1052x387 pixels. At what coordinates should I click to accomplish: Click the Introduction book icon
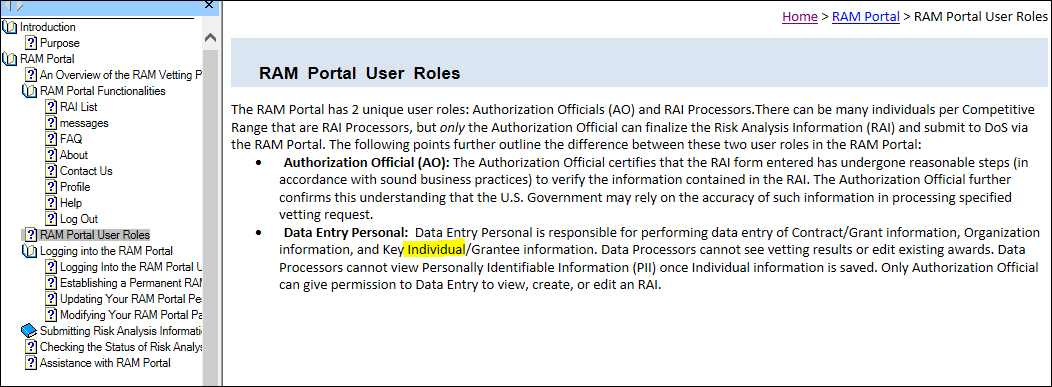[9, 27]
